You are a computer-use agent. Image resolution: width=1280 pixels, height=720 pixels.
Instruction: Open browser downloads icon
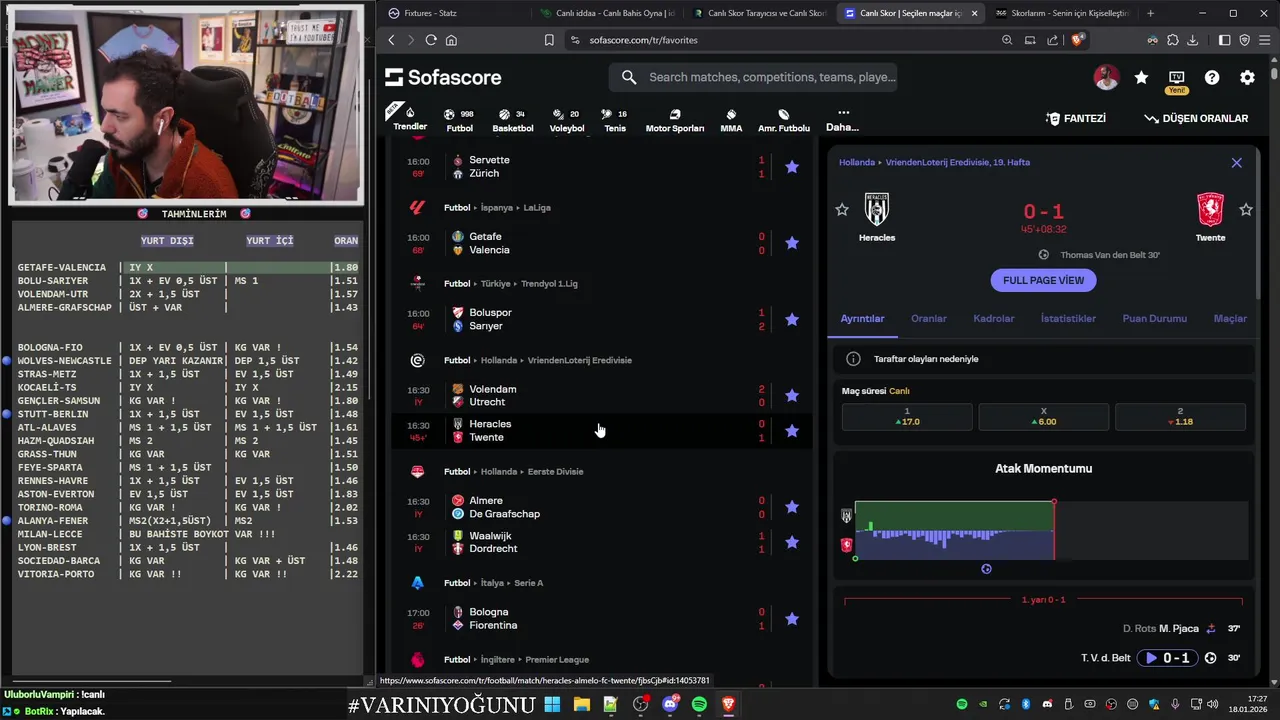click(1192, 40)
